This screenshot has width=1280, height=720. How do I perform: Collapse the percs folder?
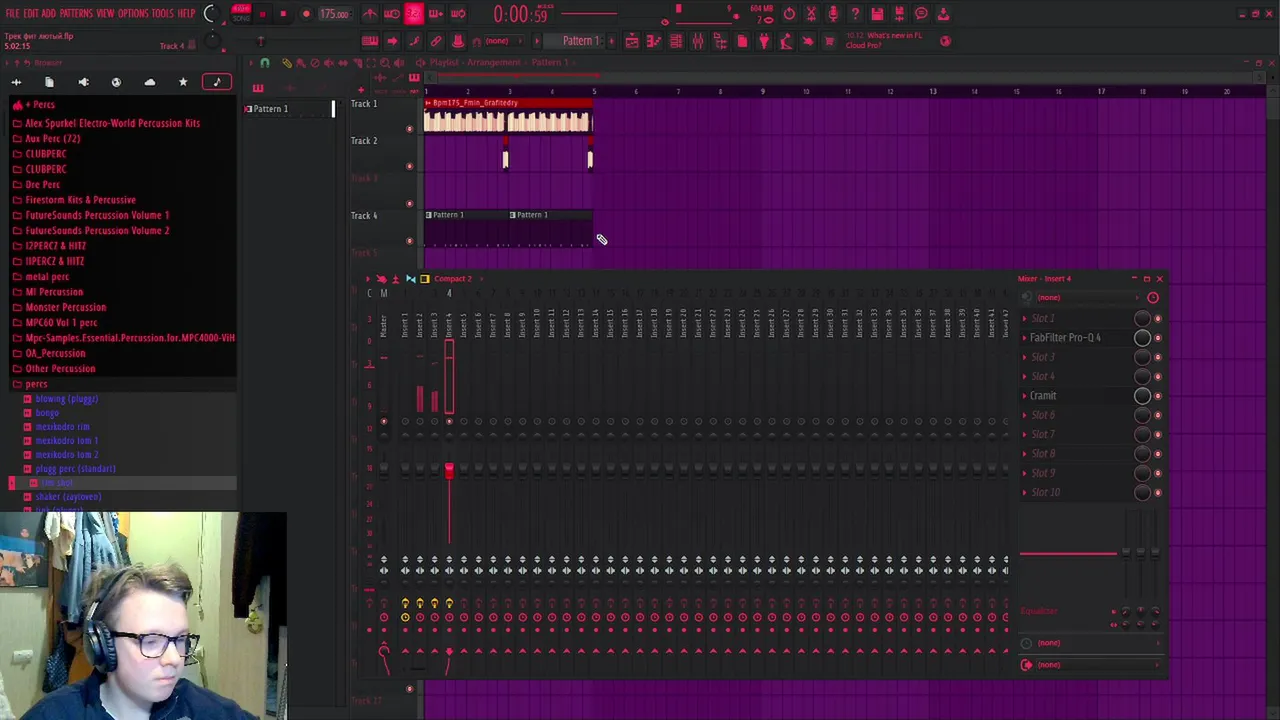click(35, 384)
